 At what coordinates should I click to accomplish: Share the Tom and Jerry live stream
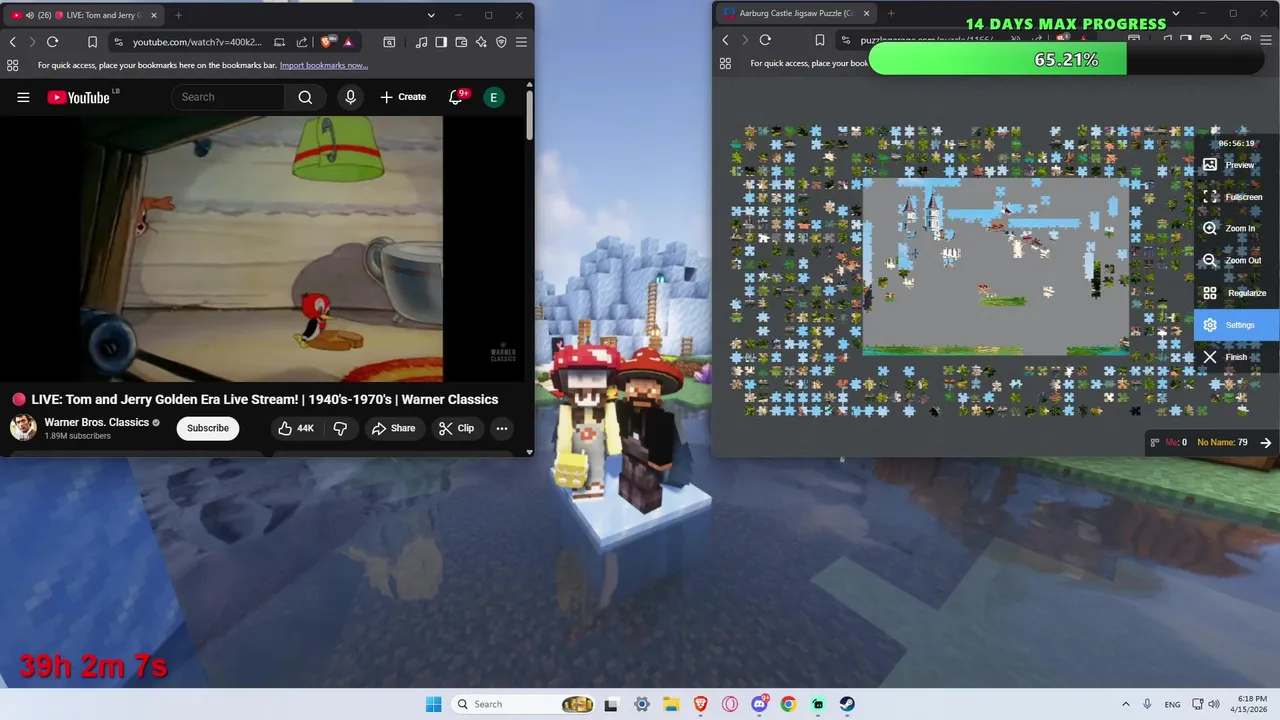(393, 428)
